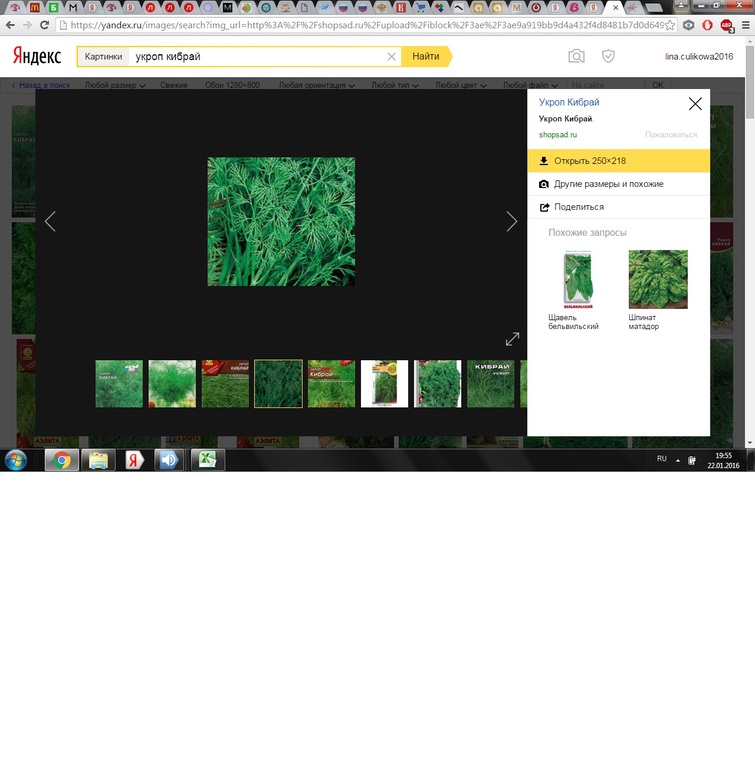Clear the search field with the X icon
The height and width of the screenshot is (770, 755).
pos(391,57)
